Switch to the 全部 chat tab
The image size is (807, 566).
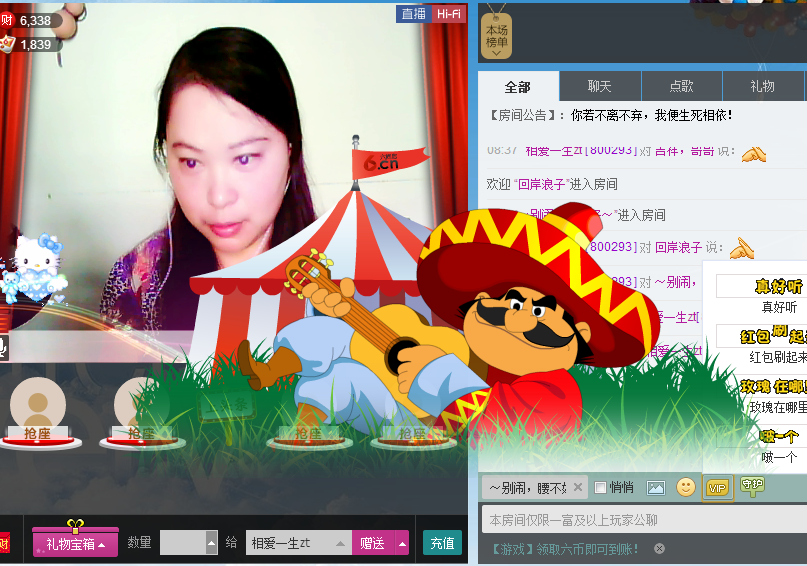pyautogui.click(x=518, y=86)
